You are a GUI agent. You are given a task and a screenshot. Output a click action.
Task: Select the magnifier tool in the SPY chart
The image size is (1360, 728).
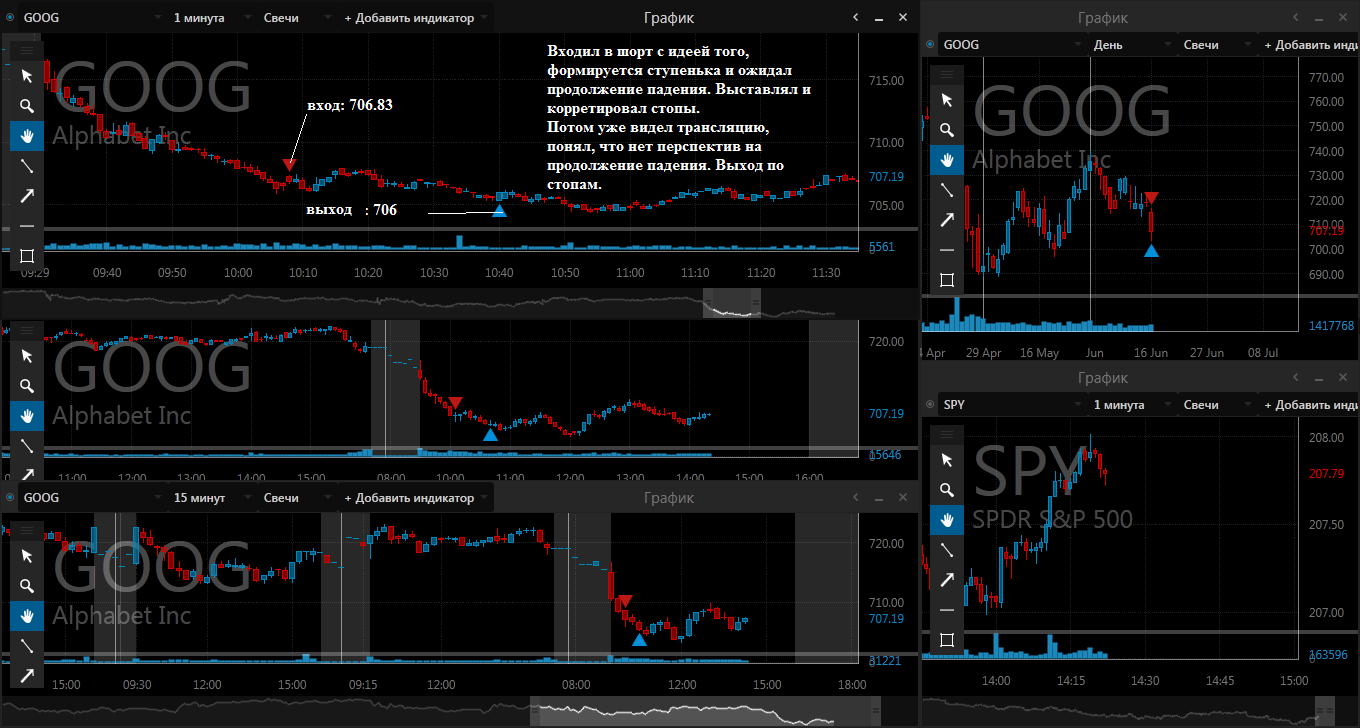(x=947, y=490)
